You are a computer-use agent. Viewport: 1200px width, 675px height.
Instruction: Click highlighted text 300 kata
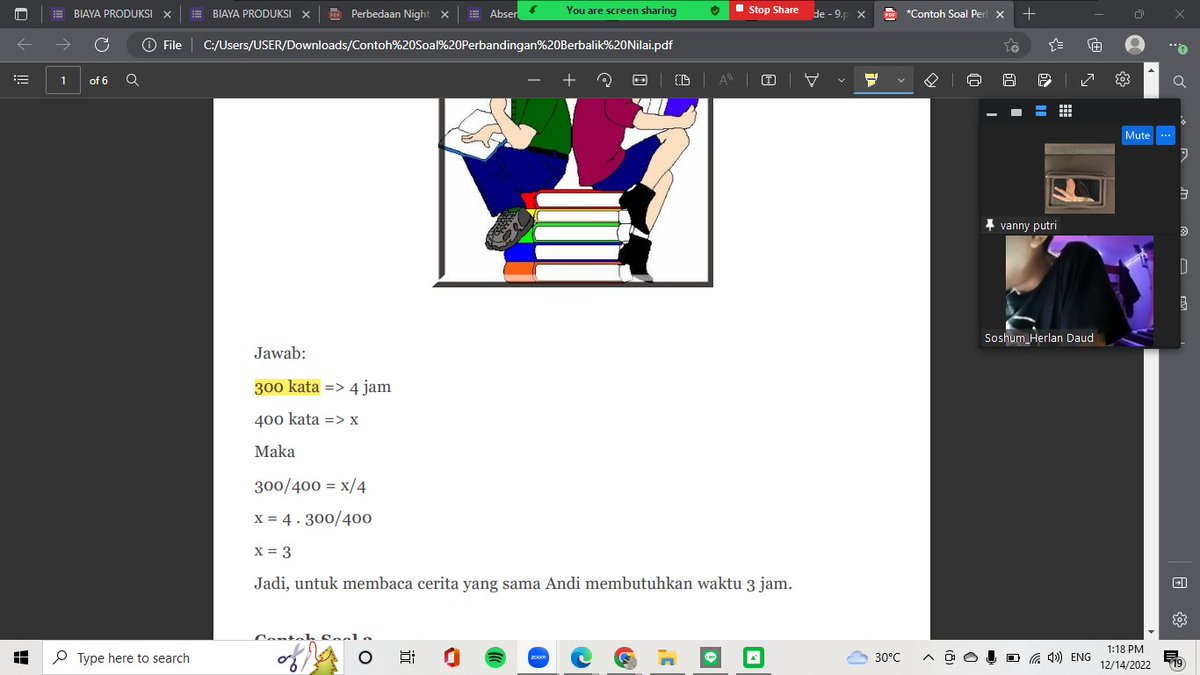pyautogui.click(x=287, y=386)
